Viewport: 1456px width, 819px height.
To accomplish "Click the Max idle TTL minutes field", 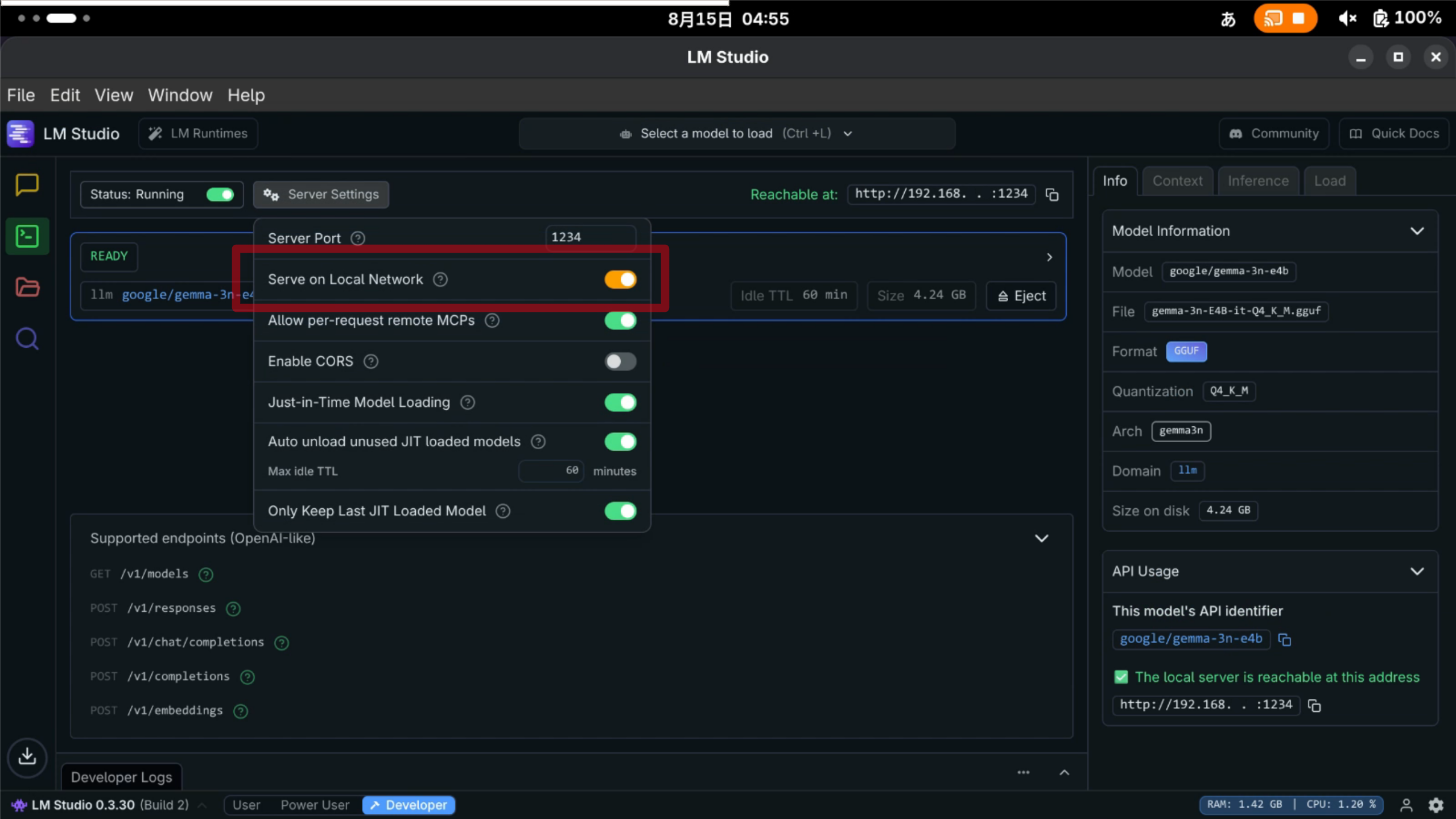I will (x=551, y=471).
